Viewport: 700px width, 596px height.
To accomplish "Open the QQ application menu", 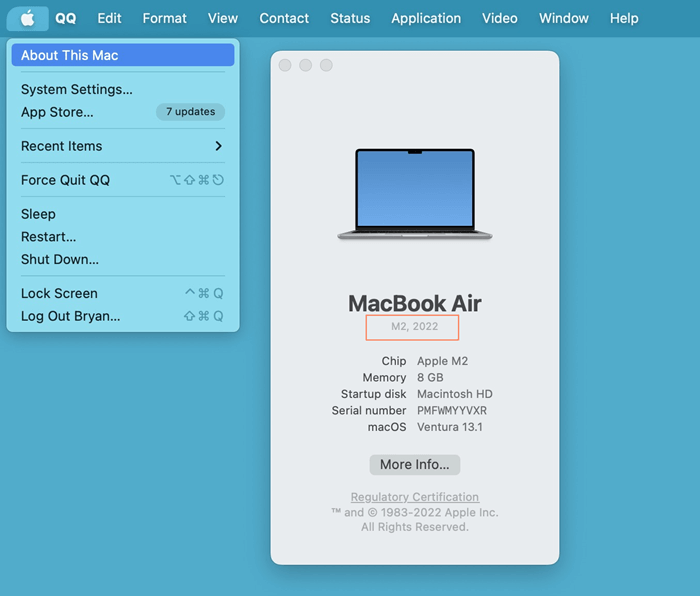I will coord(66,18).
